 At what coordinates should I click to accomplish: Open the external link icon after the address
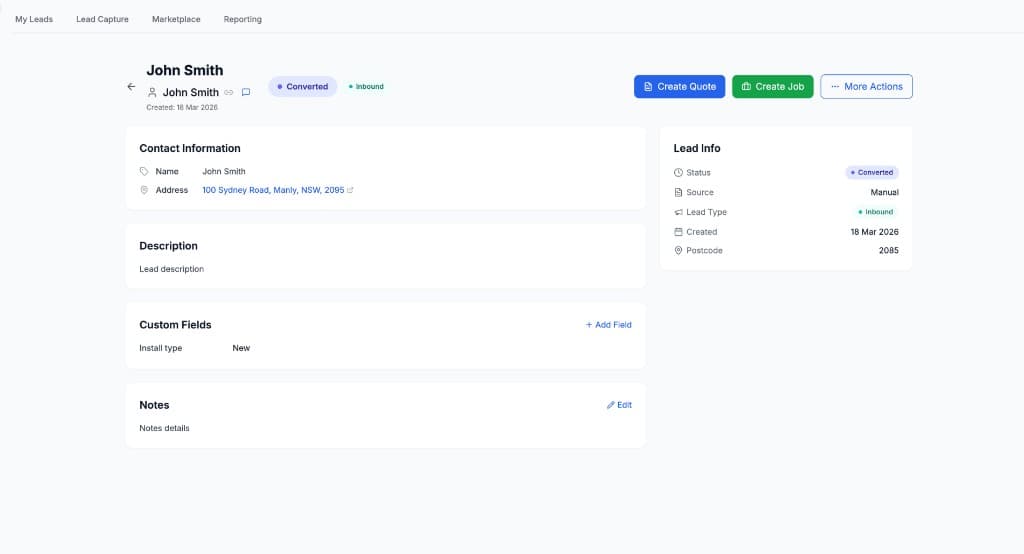350,190
